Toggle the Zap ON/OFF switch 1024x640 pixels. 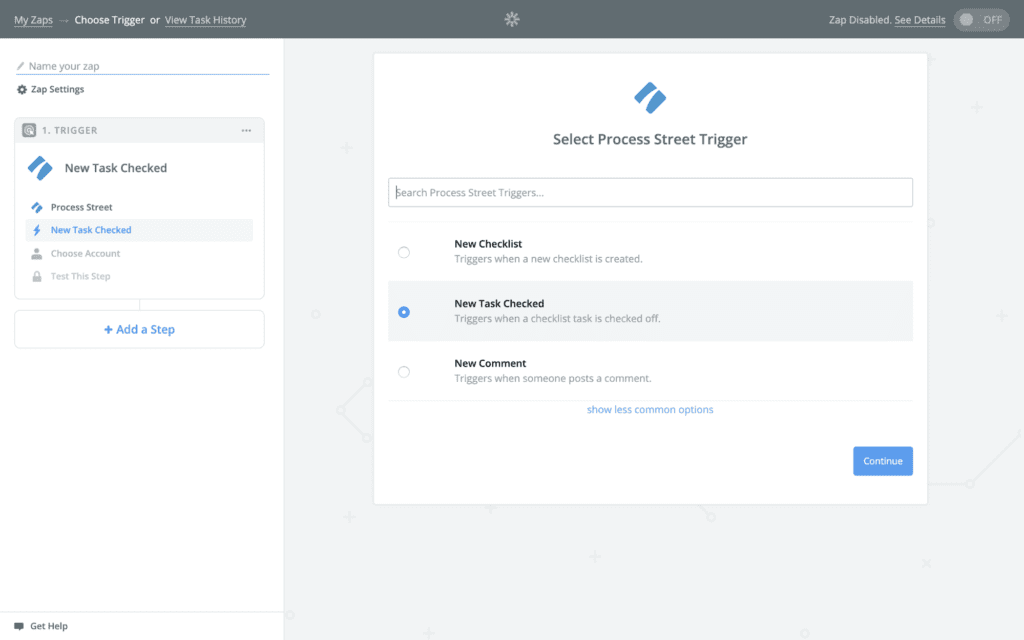(x=982, y=20)
